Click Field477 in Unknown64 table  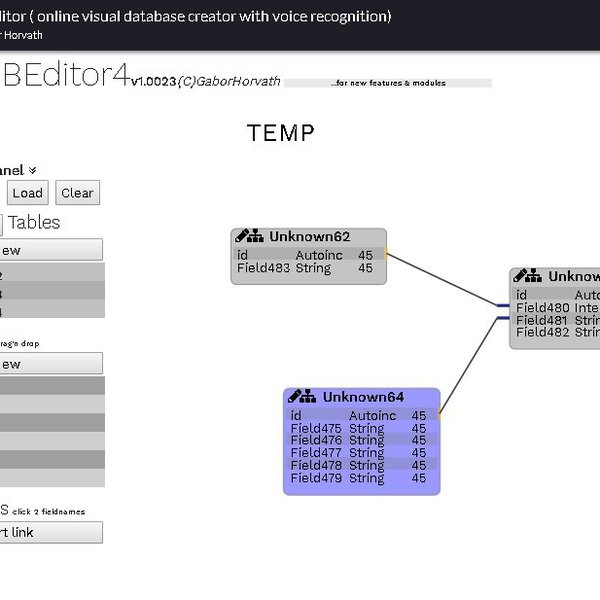316,453
